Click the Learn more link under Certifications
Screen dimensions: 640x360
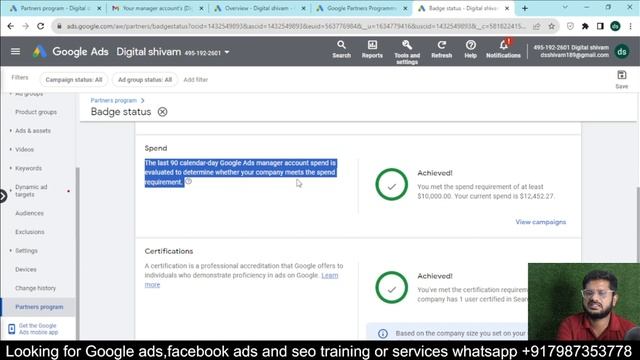[329, 276]
